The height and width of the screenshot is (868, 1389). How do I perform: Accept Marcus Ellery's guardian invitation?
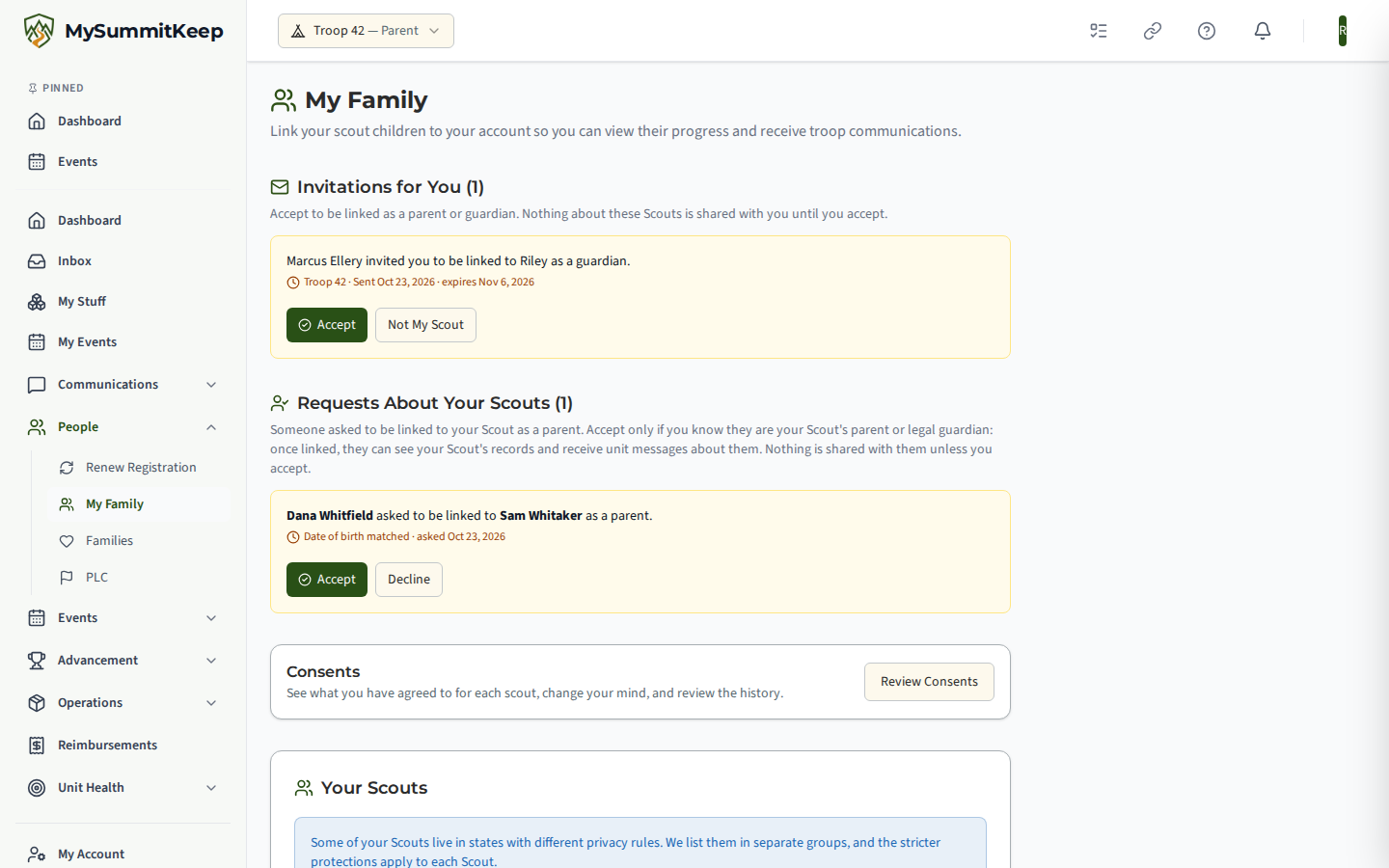pyautogui.click(x=327, y=325)
